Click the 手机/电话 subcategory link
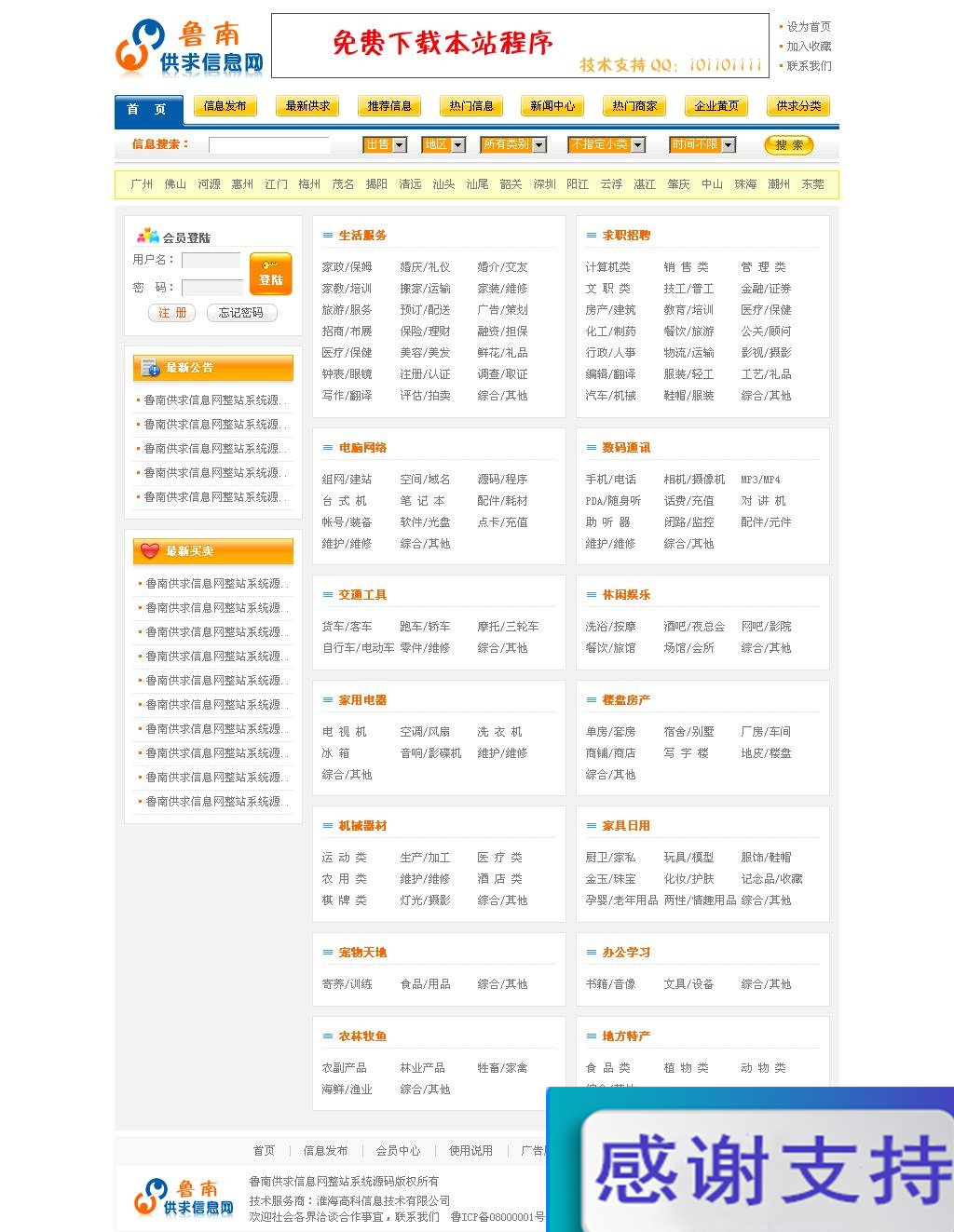 [610, 480]
